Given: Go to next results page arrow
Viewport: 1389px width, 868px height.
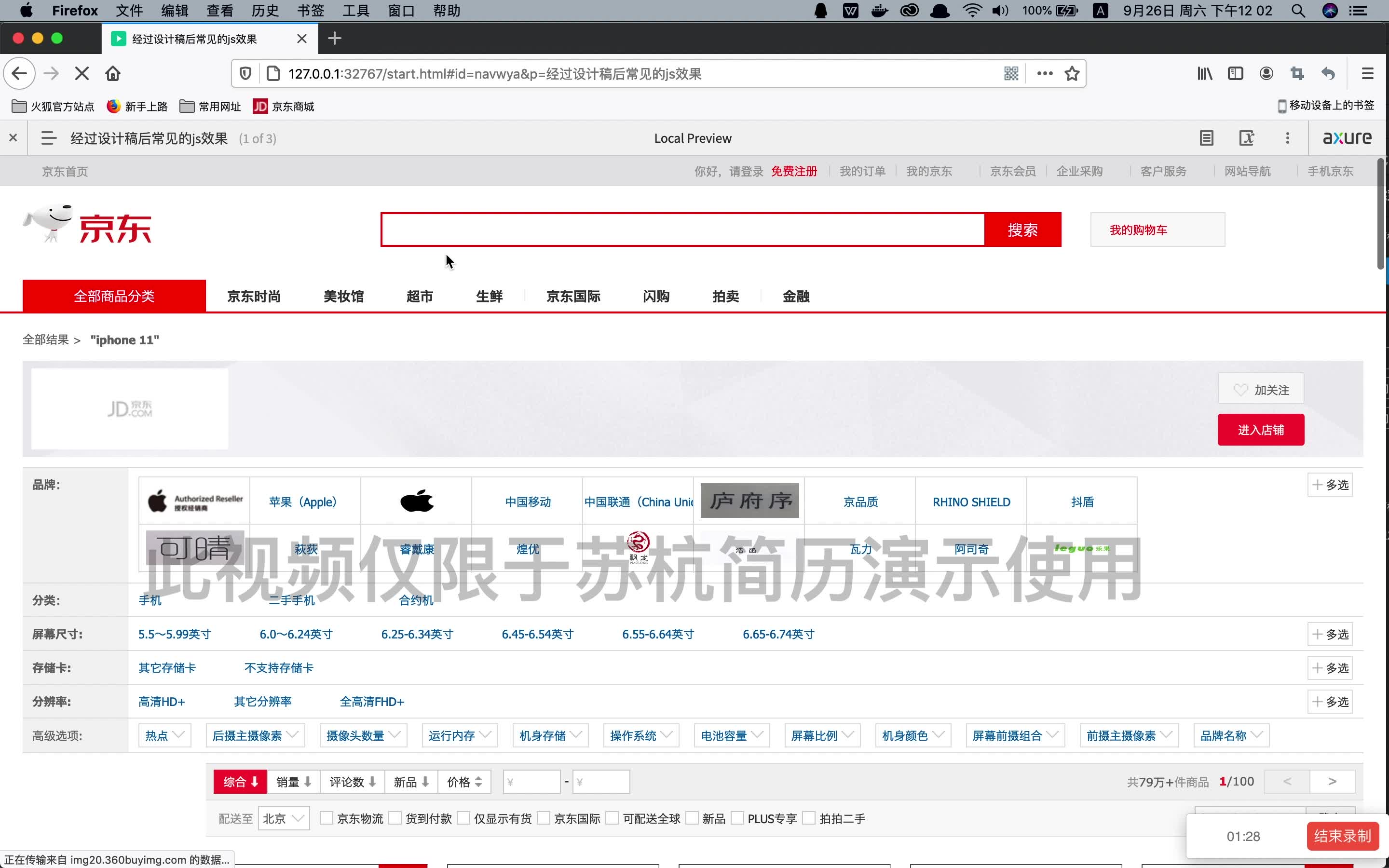Looking at the screenshot, I should pos(1332,781).
